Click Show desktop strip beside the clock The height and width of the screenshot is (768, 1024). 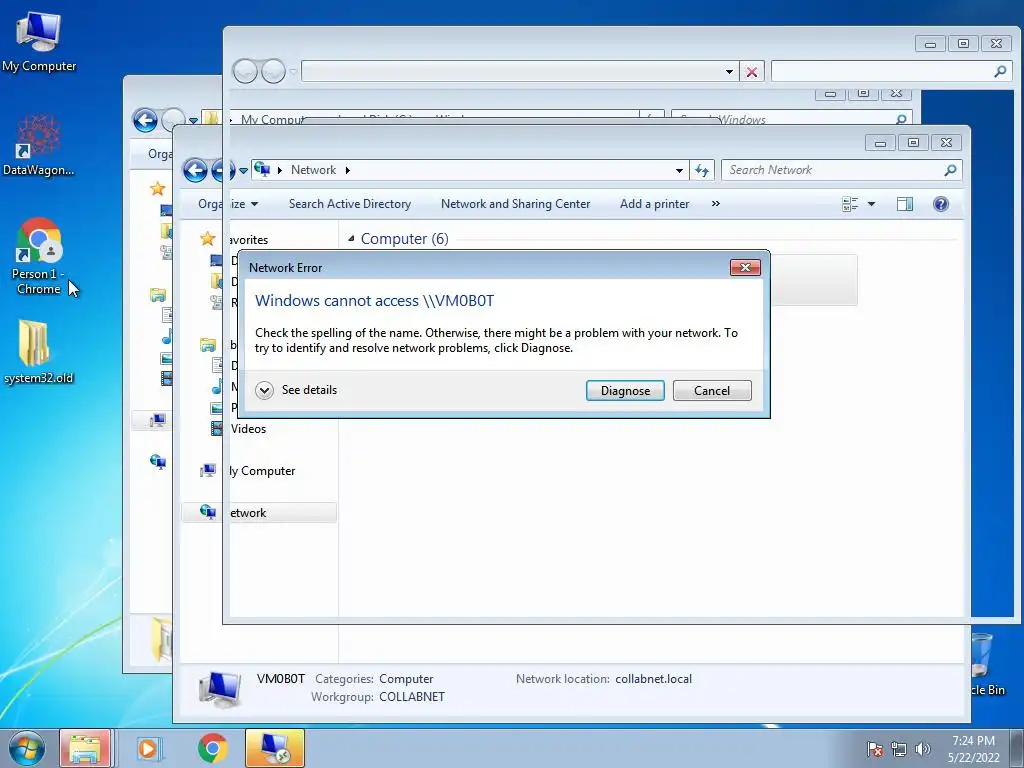(1018, 748)
